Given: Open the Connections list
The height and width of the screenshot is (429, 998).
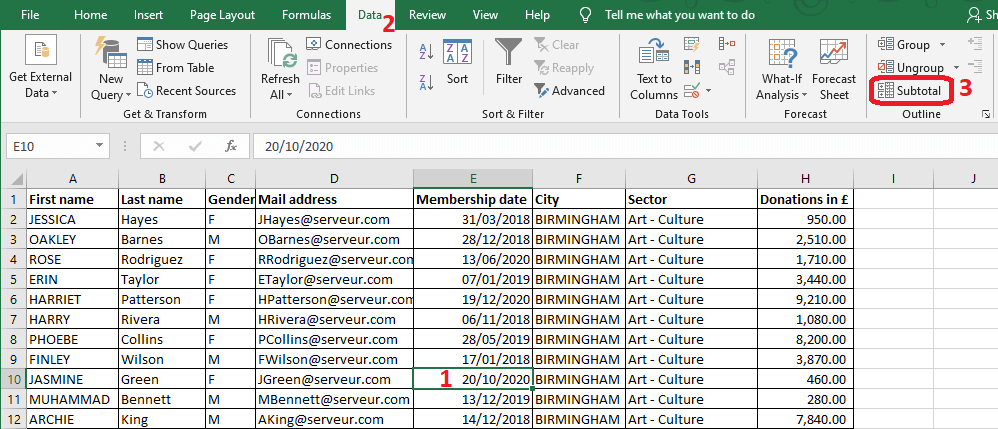Looking at the screenshot, I should [x=349, y=45].
